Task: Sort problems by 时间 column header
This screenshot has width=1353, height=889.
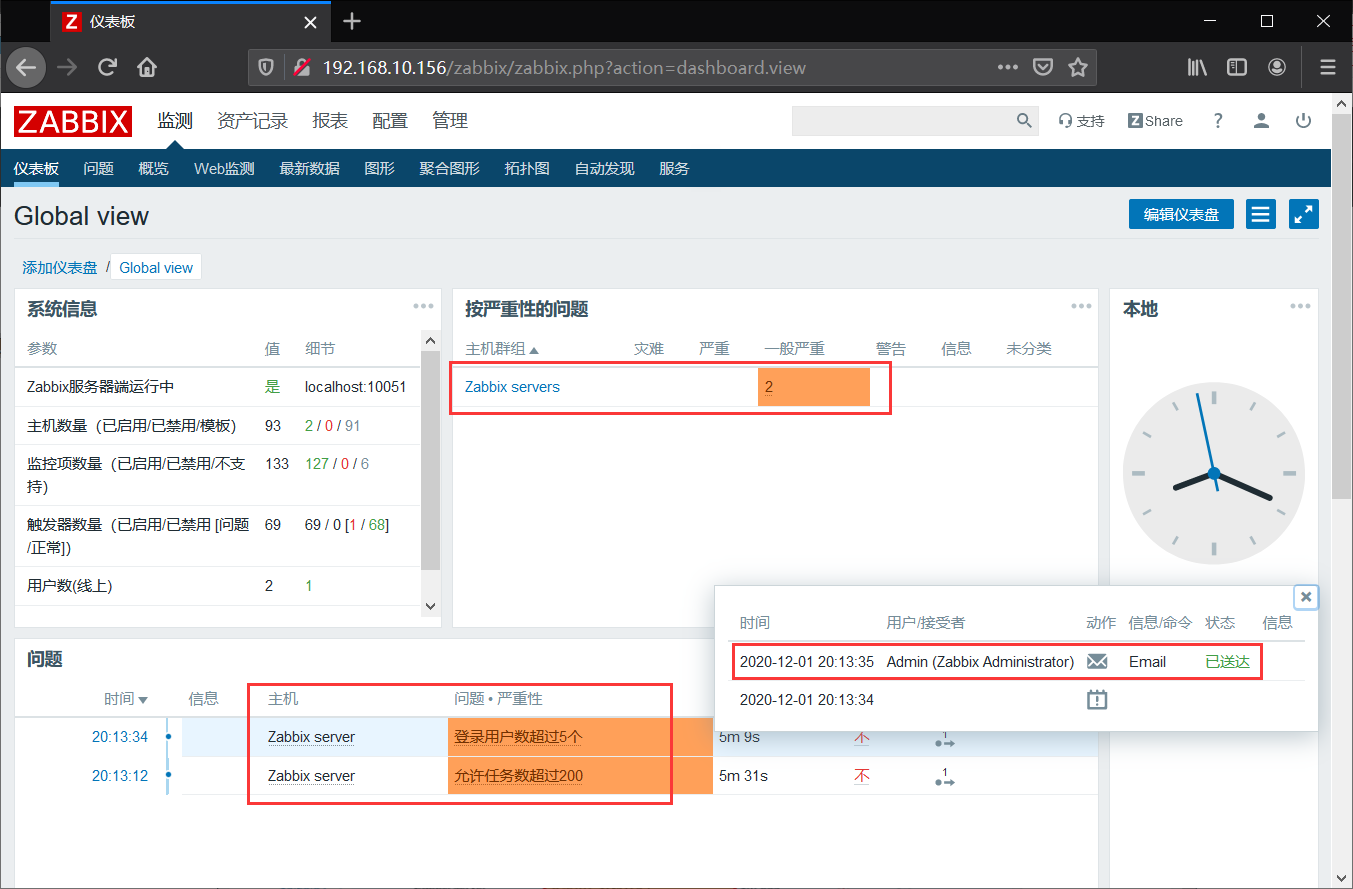Action: (126, 699)
